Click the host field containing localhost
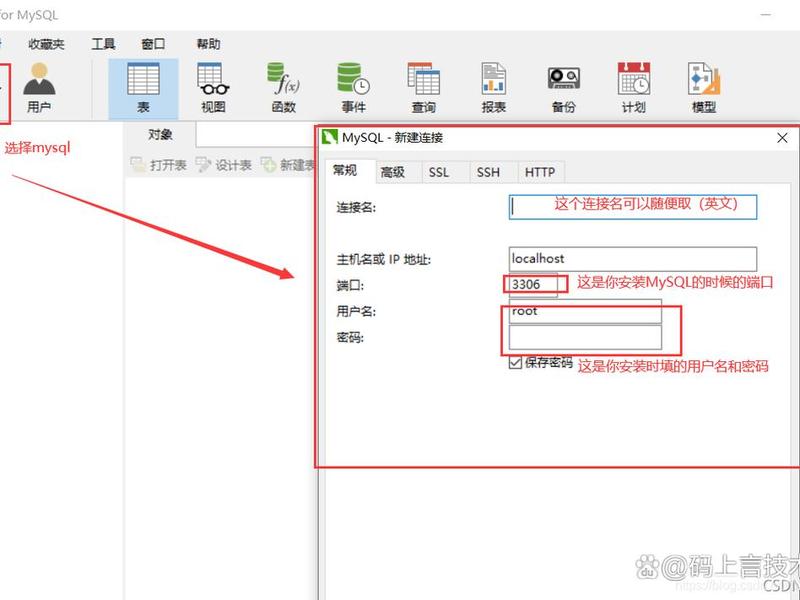This screenshot has height=600, width=800. pos(633,259)
